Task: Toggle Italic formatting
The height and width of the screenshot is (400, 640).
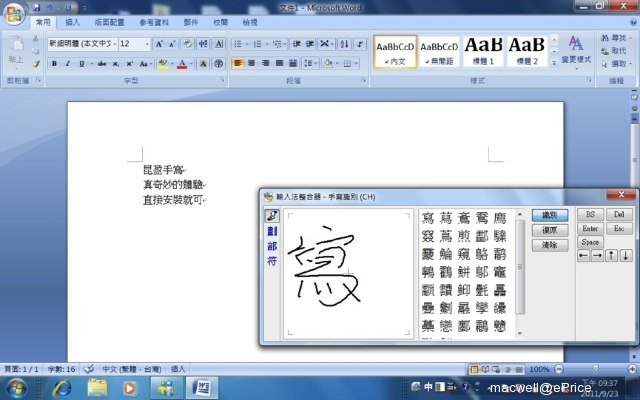Action: click(68, 64)
